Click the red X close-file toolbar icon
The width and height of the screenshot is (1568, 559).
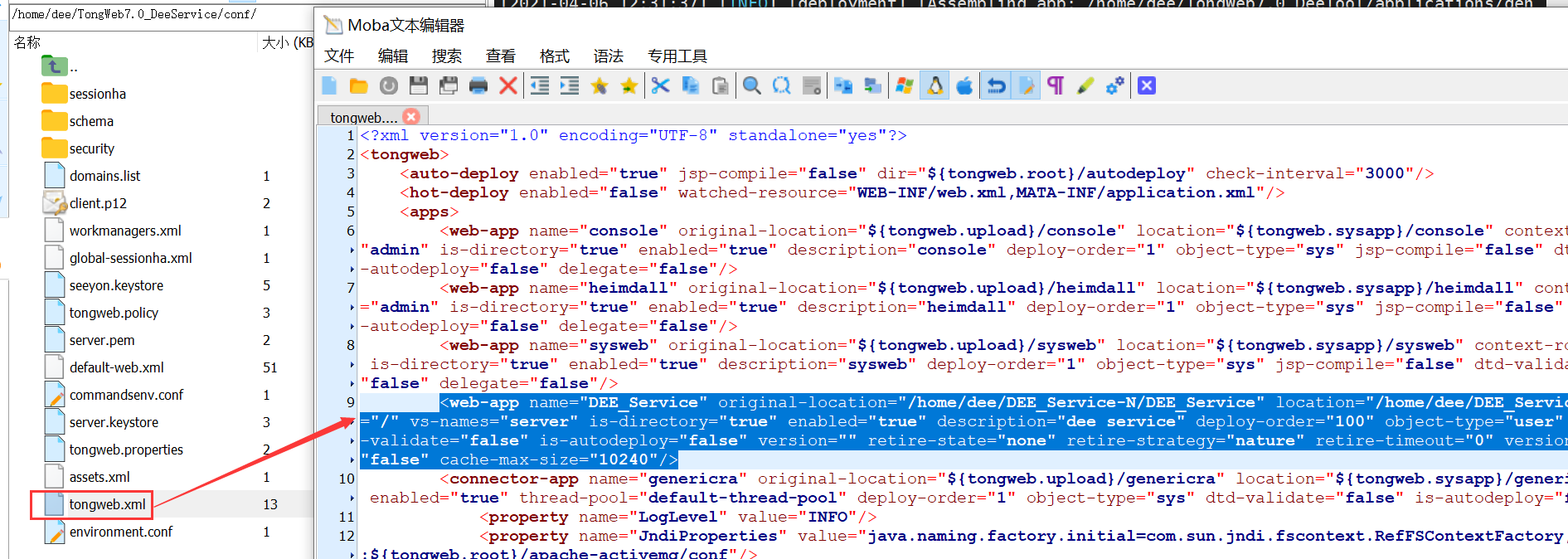508,86
